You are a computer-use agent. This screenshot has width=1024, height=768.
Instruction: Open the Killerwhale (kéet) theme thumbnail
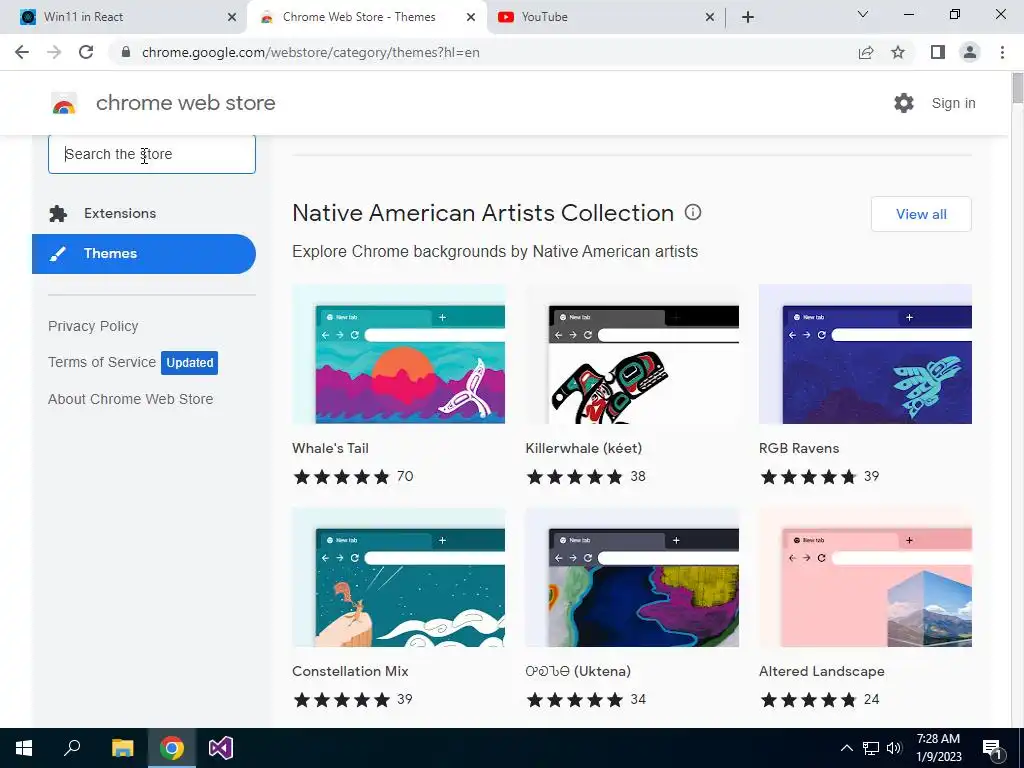click(x=632, y=354)
